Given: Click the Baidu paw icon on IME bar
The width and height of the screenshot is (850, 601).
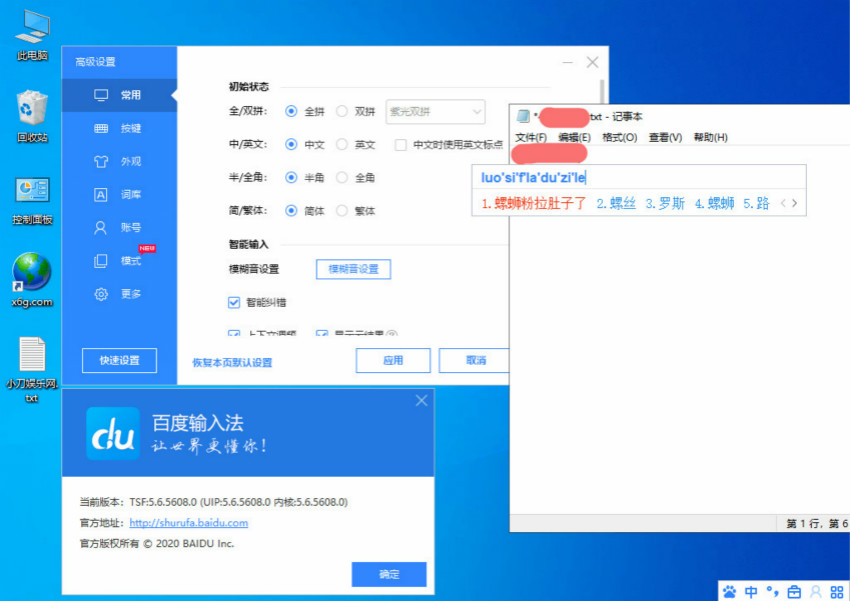Looking at the screenshot, I should [x=730, y=591].
